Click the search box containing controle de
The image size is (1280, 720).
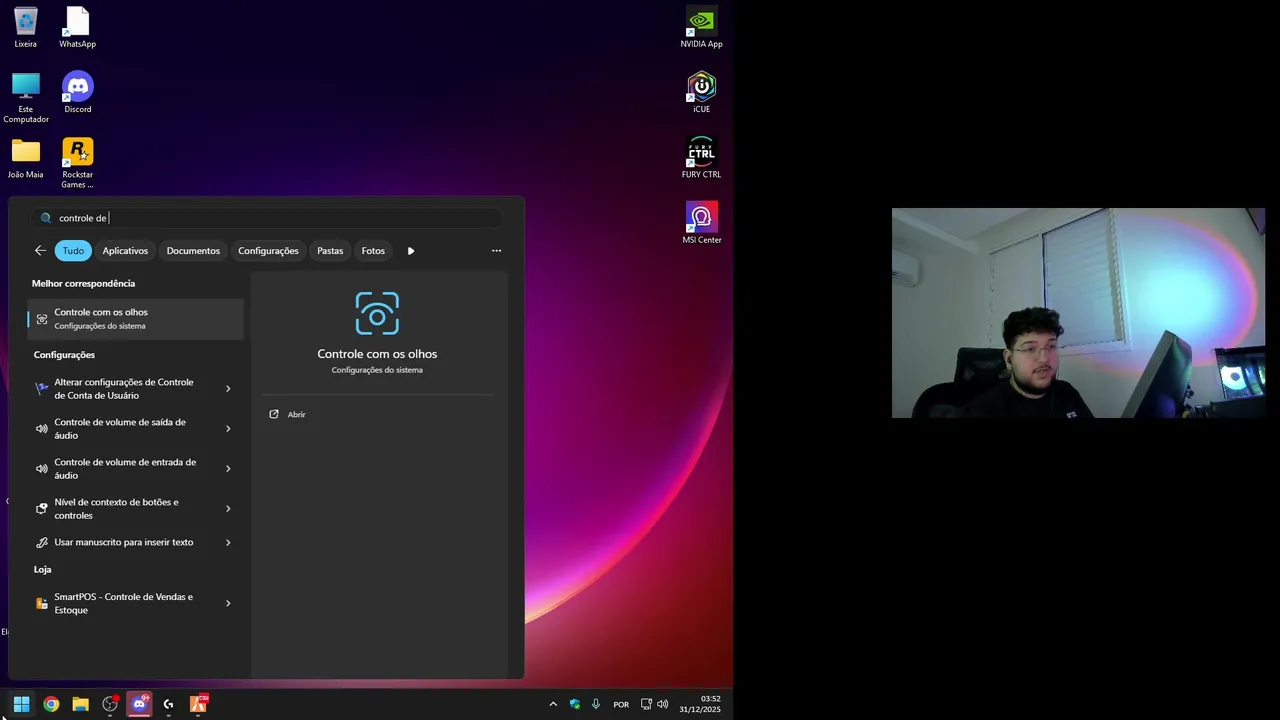tap(267, 218)
